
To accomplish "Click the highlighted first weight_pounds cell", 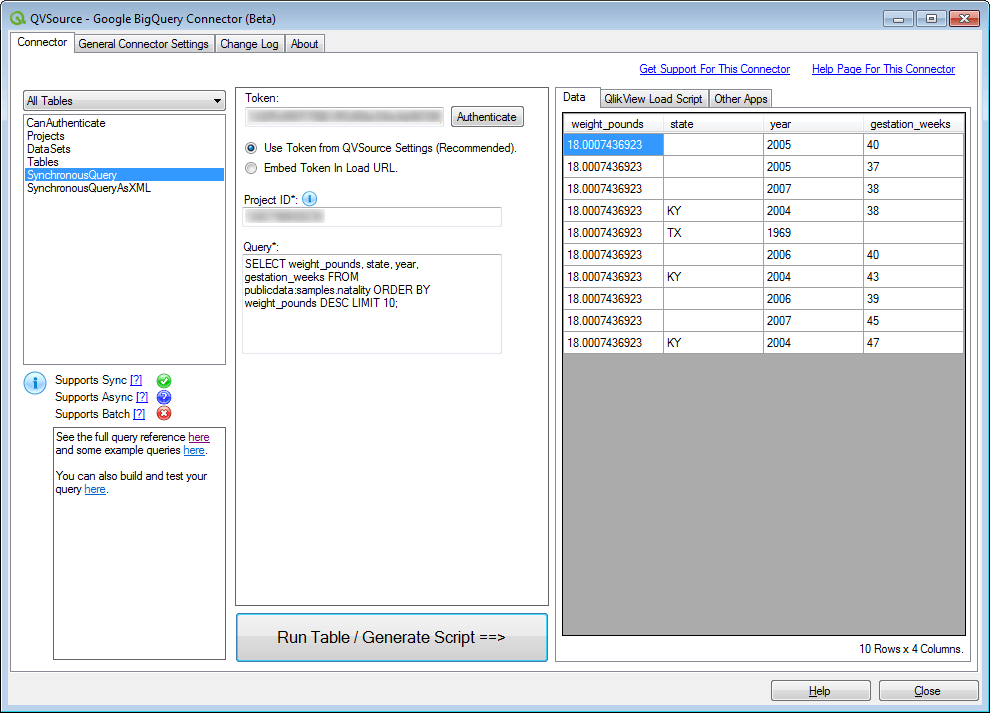I will coord(614,145).
